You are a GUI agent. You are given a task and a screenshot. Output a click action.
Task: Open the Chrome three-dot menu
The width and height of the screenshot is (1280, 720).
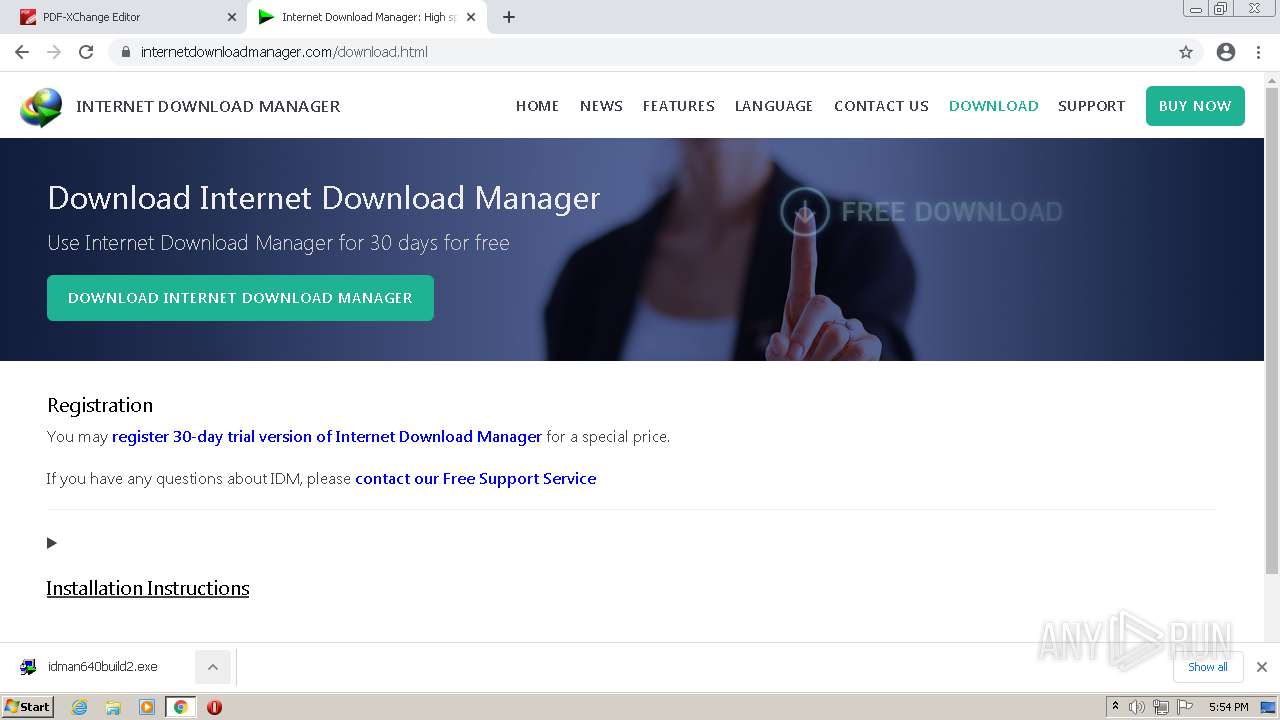tap(1258, 52)
